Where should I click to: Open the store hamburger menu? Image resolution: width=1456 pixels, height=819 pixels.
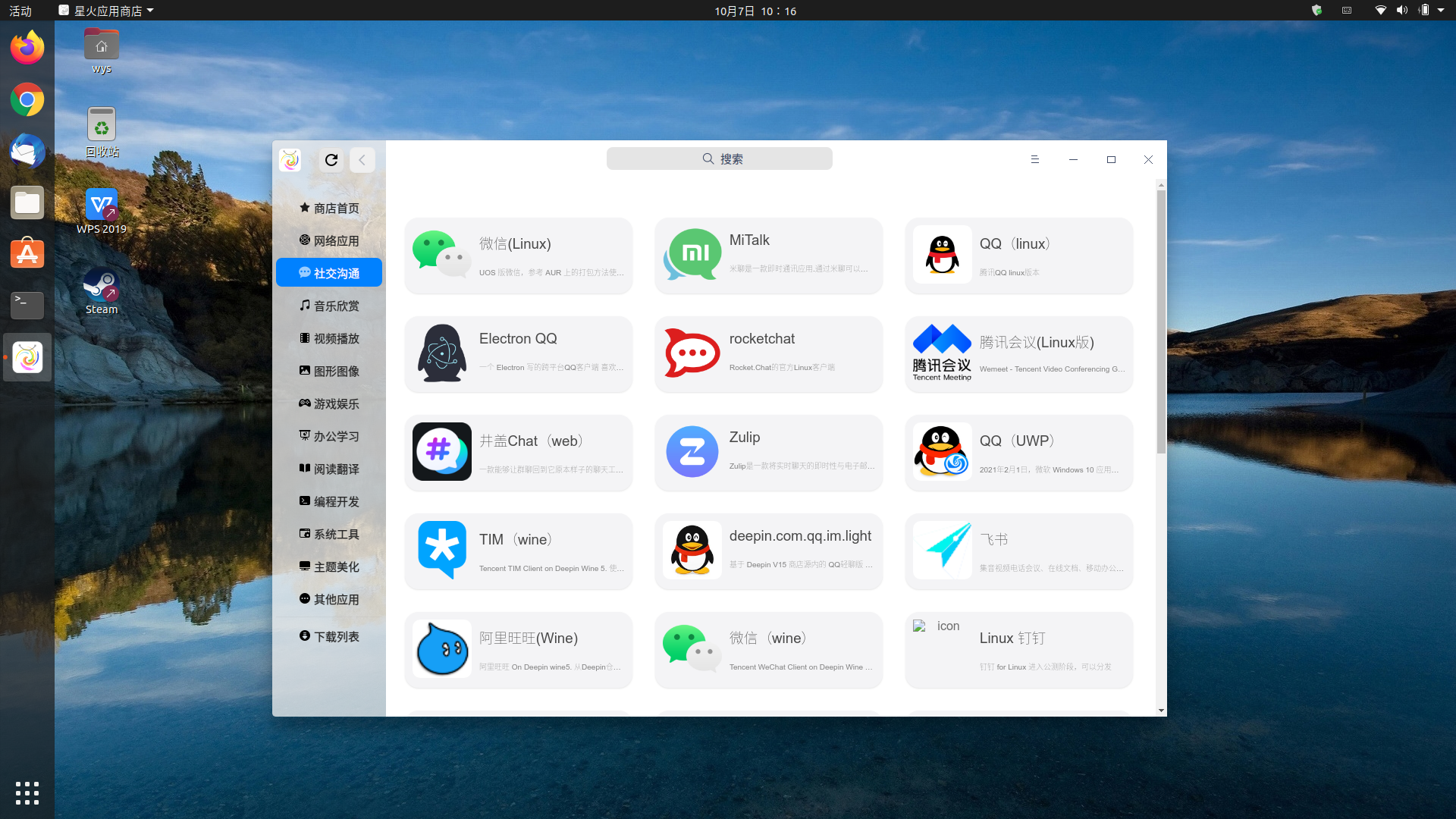[1034, 159]
